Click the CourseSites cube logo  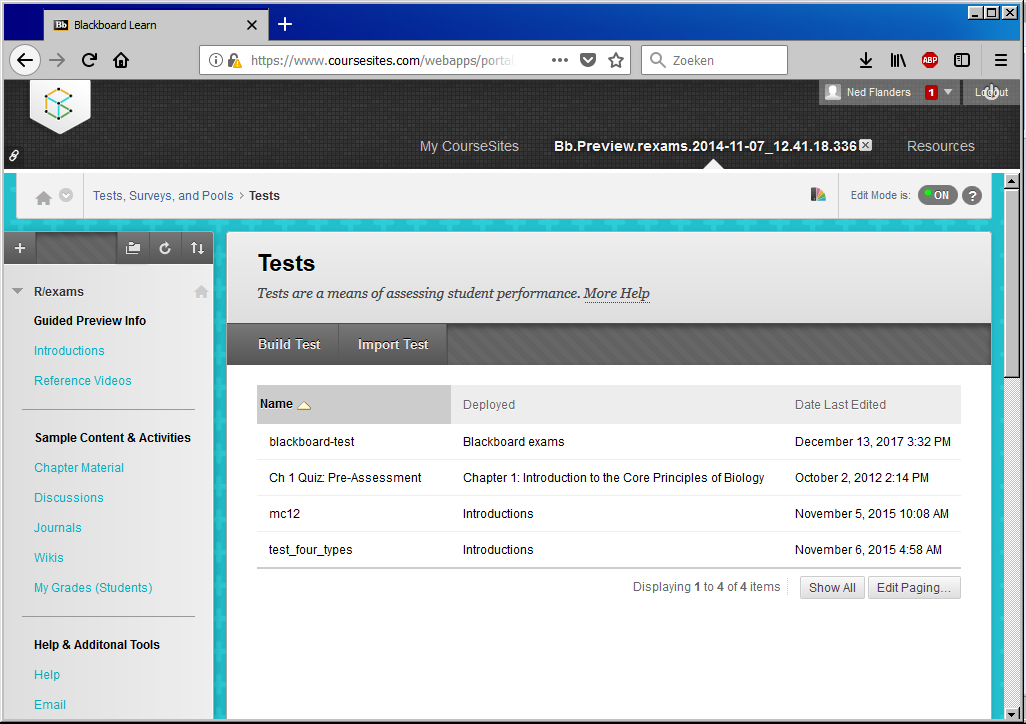click(59, 105)
